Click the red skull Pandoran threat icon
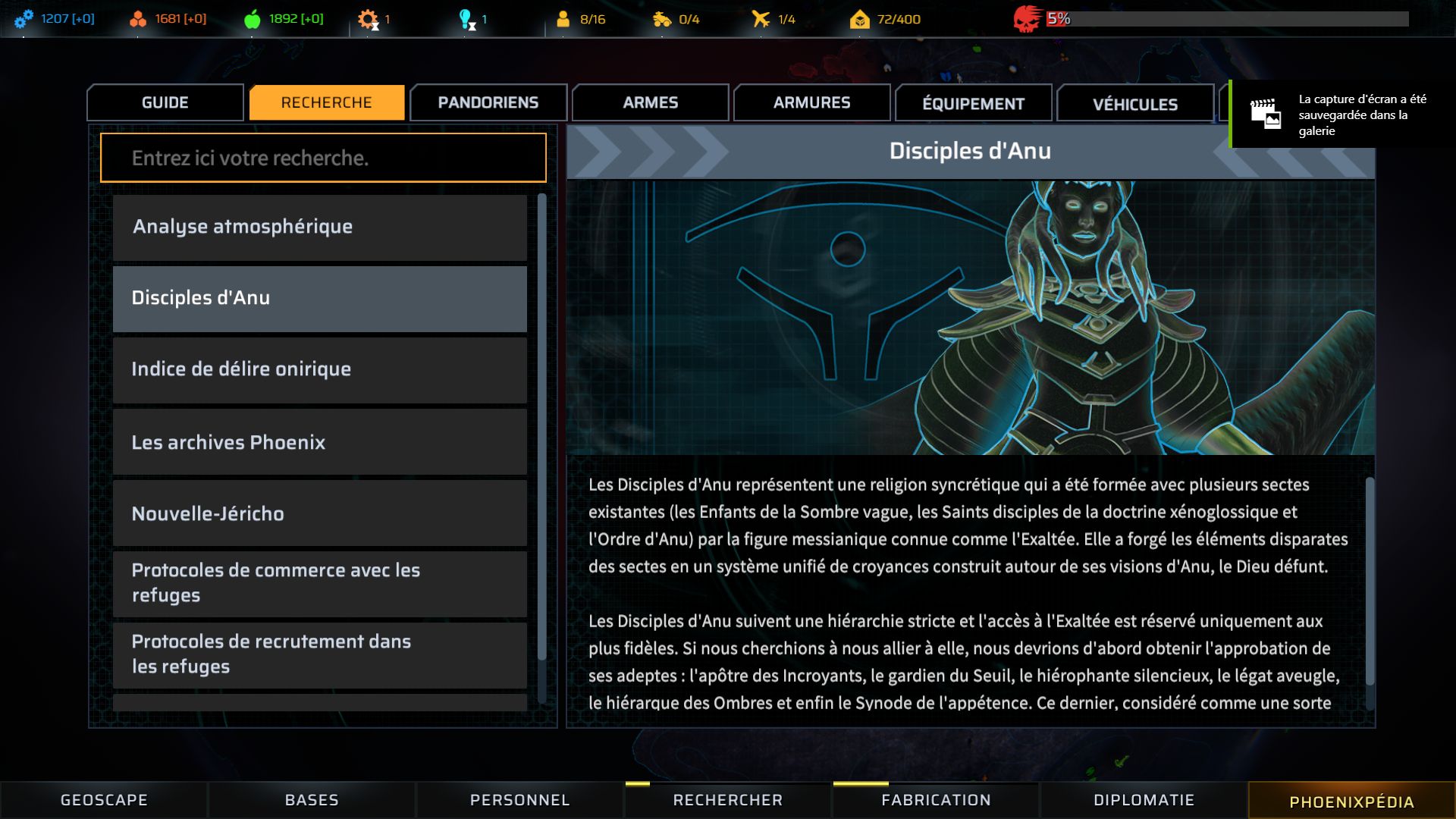This screenshot has width=1456, height=819. 1027,19
